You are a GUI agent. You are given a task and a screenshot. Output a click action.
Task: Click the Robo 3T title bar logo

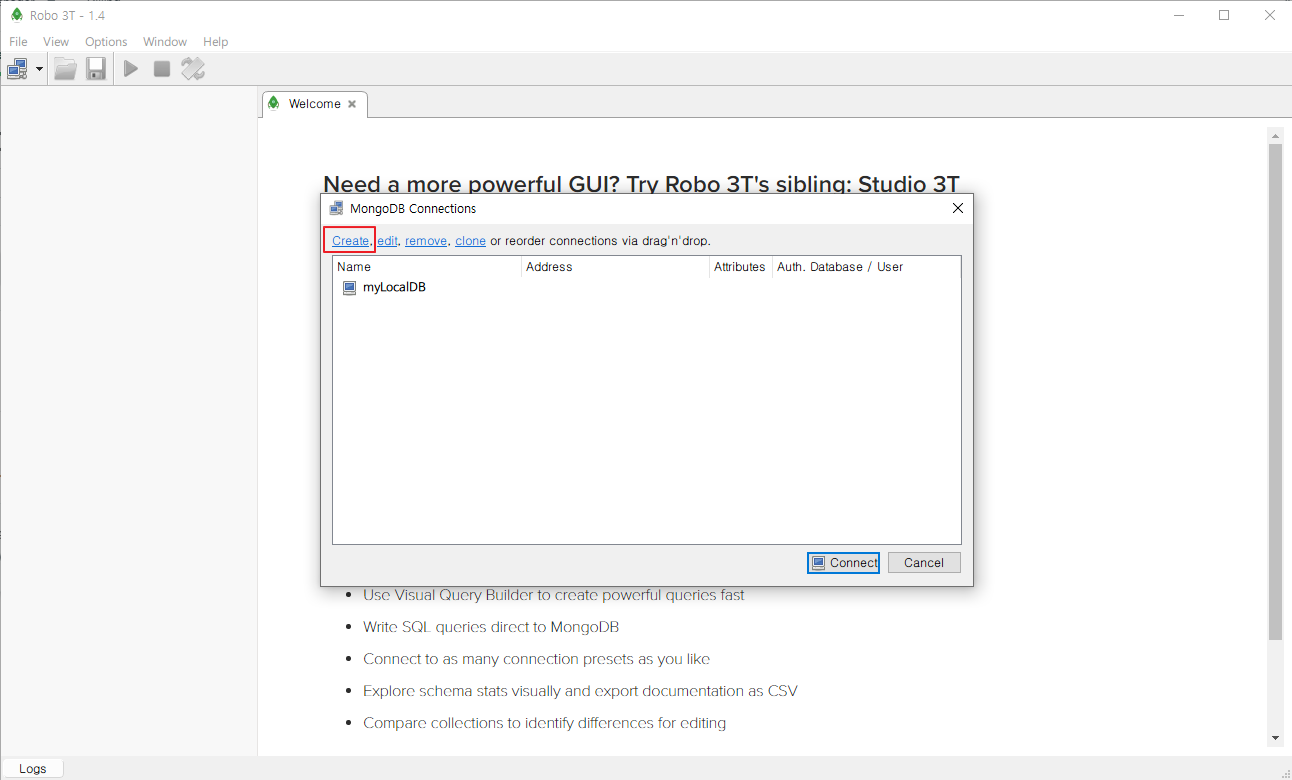[16, 15]
